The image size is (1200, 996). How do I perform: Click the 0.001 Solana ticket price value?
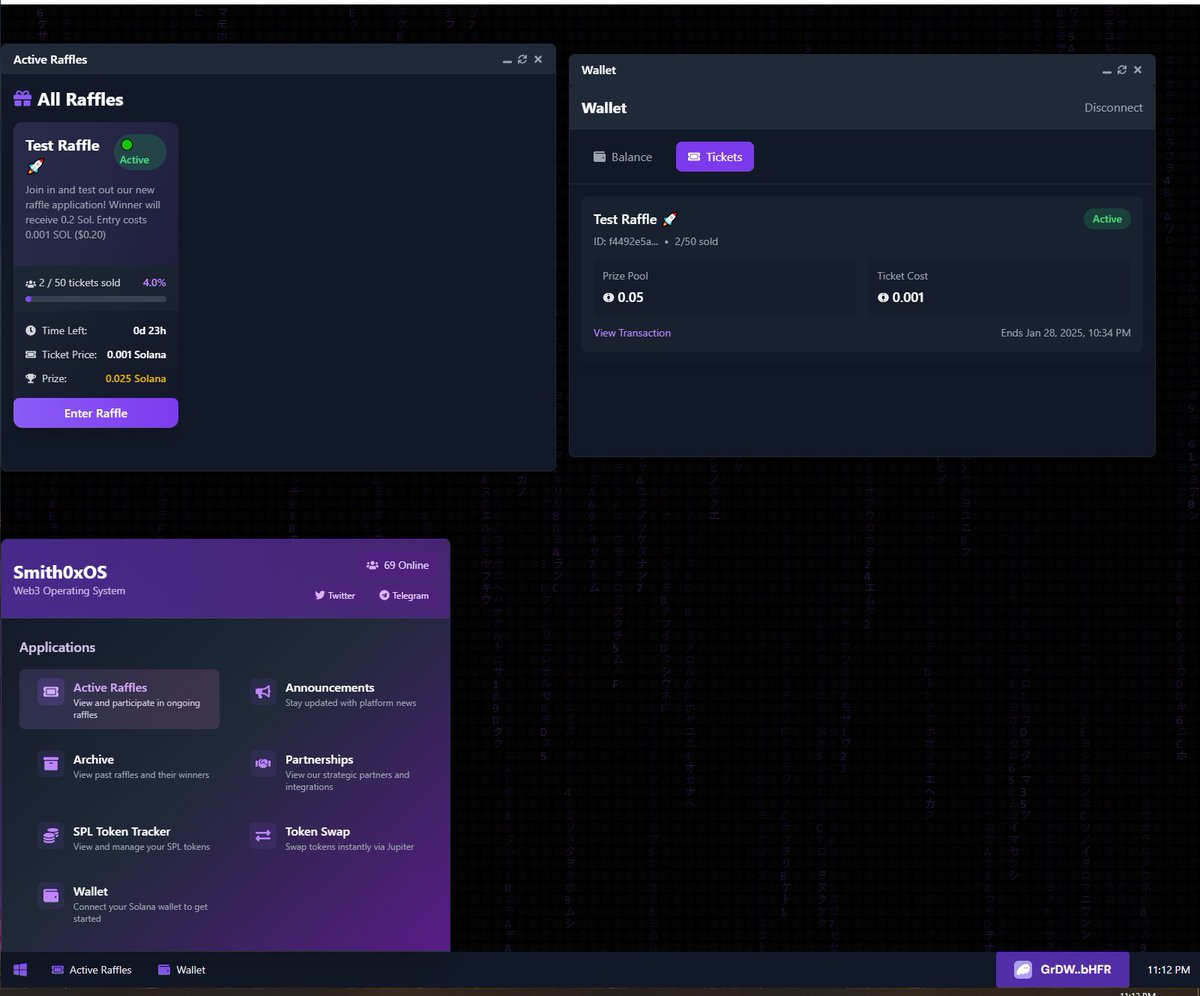coord(137,354)
